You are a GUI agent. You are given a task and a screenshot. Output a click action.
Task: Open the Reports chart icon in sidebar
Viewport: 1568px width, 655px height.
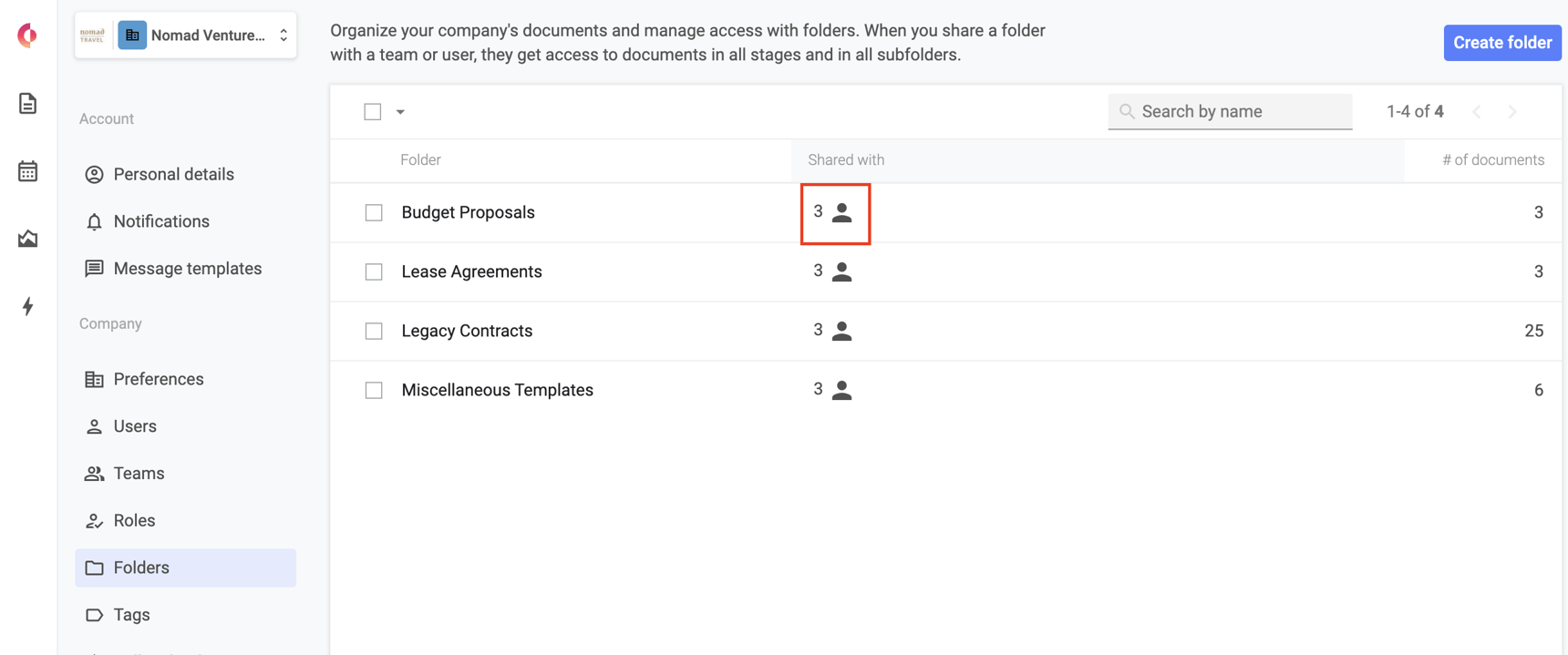(x=27, y=239)
